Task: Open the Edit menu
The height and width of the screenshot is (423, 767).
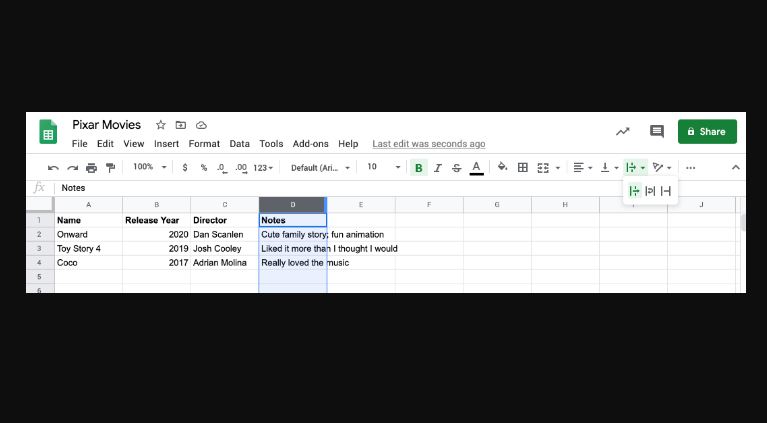Action: pos(105,144)
